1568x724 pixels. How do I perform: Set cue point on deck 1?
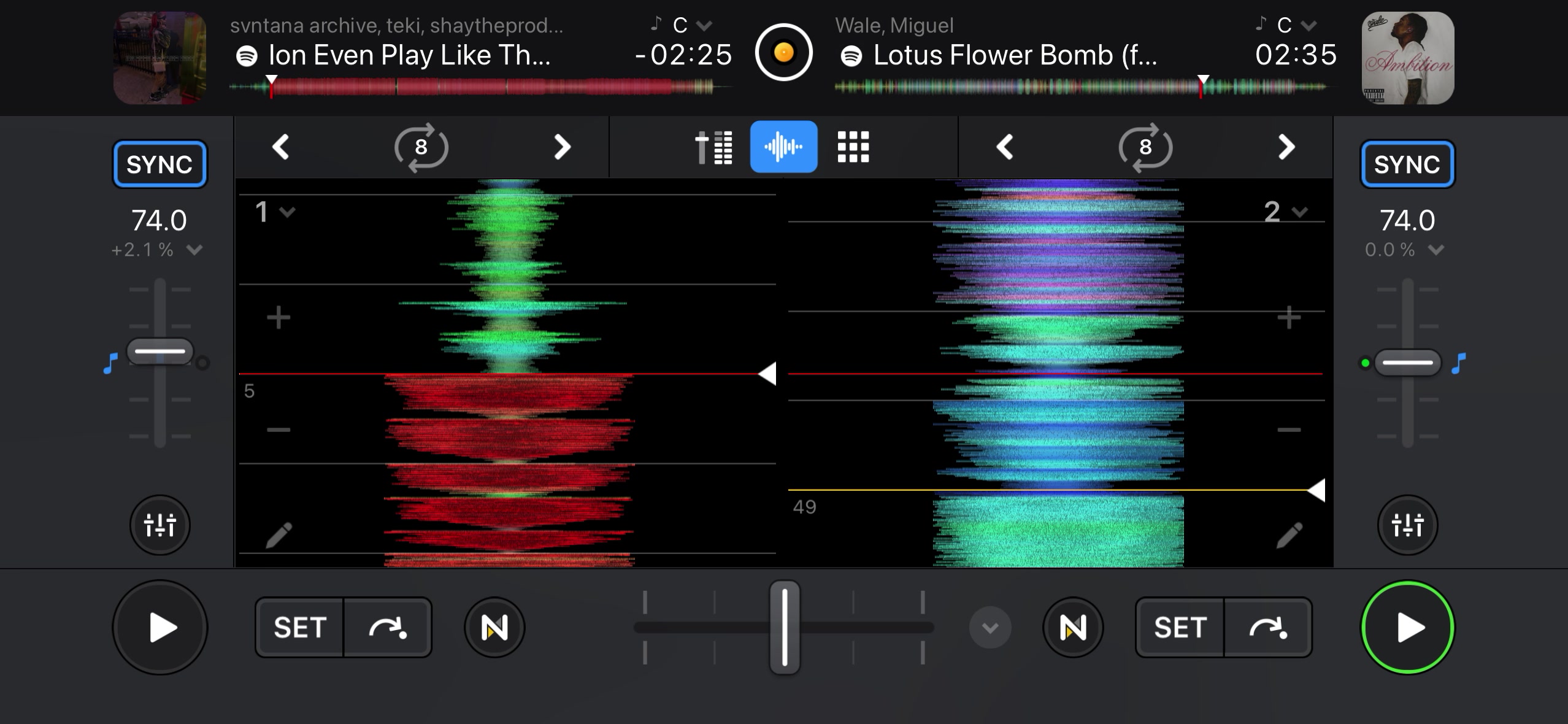300,628
